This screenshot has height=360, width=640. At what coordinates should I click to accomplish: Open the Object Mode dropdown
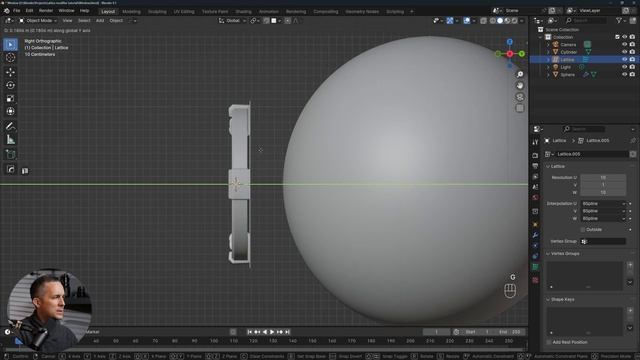coord(38,20)
